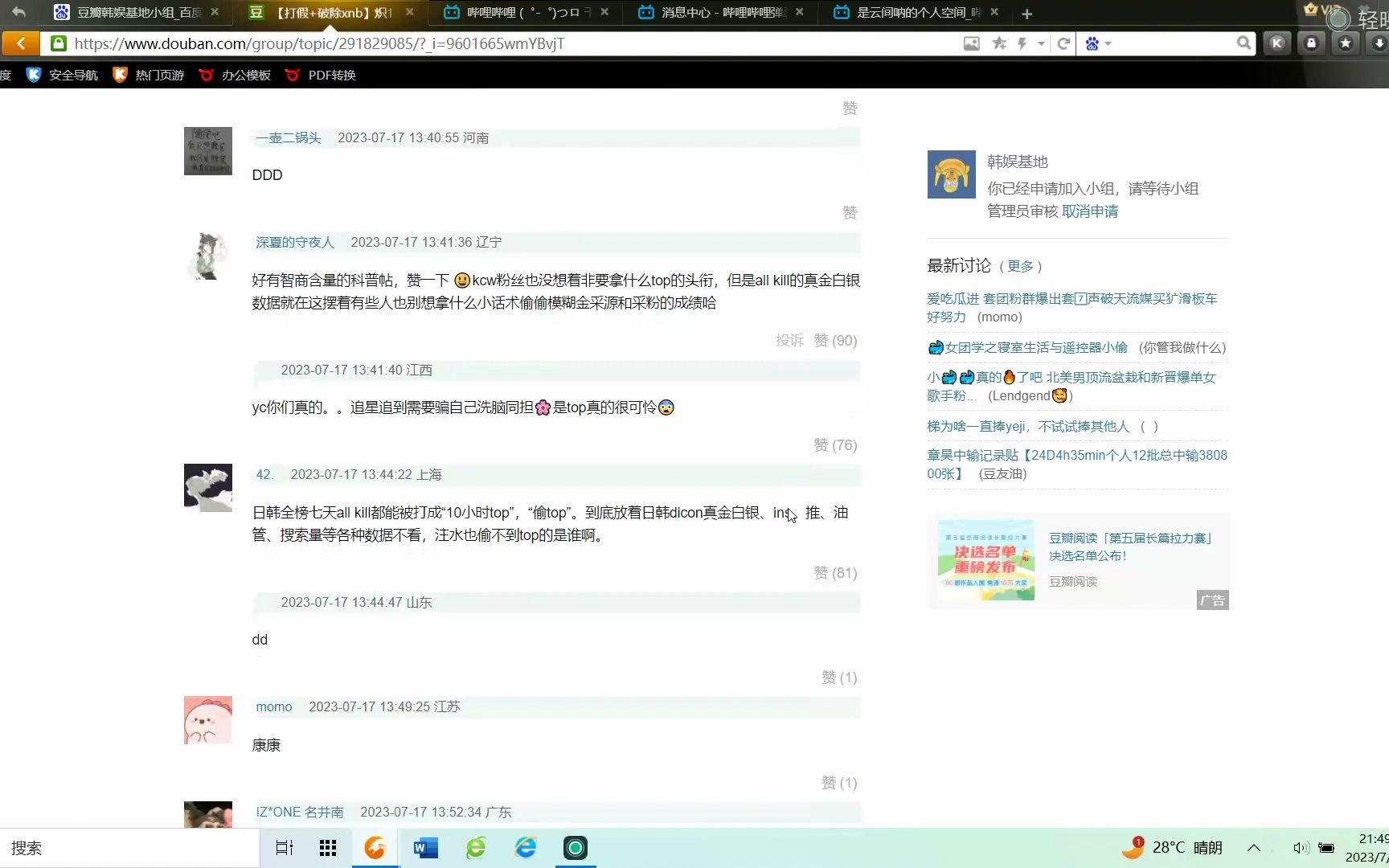Viewport: 1389px width, 868px height.
Task: Open the 豆瓣阅读 第五届长篇拉力赛 ad link
Action: click(1130, 547)
